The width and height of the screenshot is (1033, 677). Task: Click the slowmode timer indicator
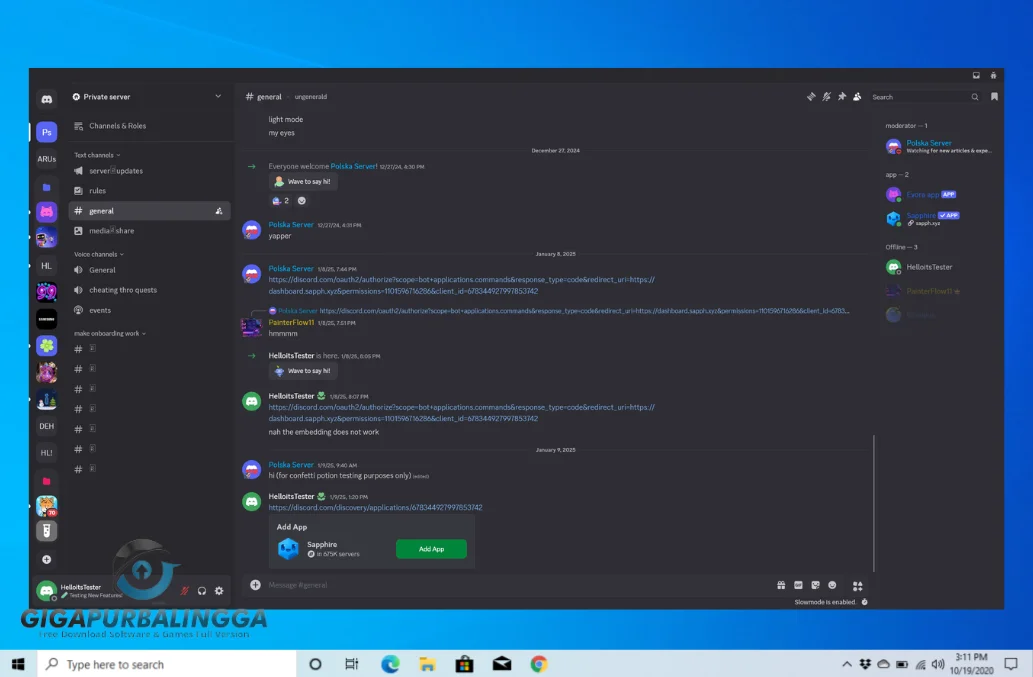(x=864, y=602)
